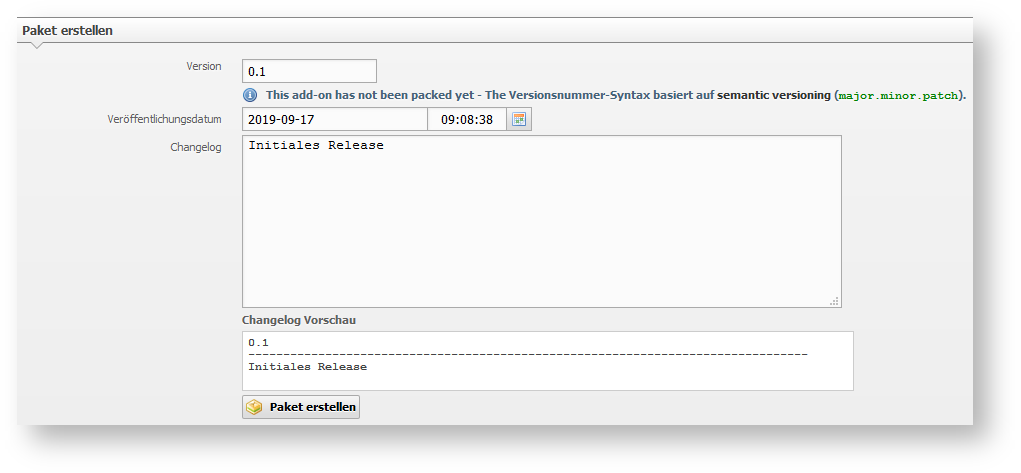Click the Version field label
The image size is (1021, 473).
(x=204, y=66)
